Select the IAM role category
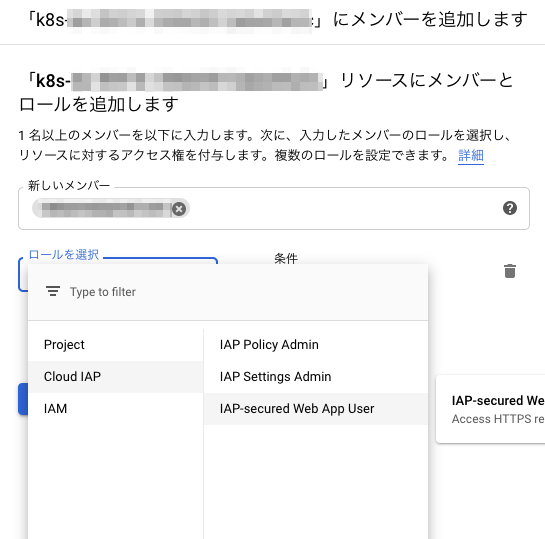Image resolution: width=545 pixels, height=539 pixels. click(115, 409)
